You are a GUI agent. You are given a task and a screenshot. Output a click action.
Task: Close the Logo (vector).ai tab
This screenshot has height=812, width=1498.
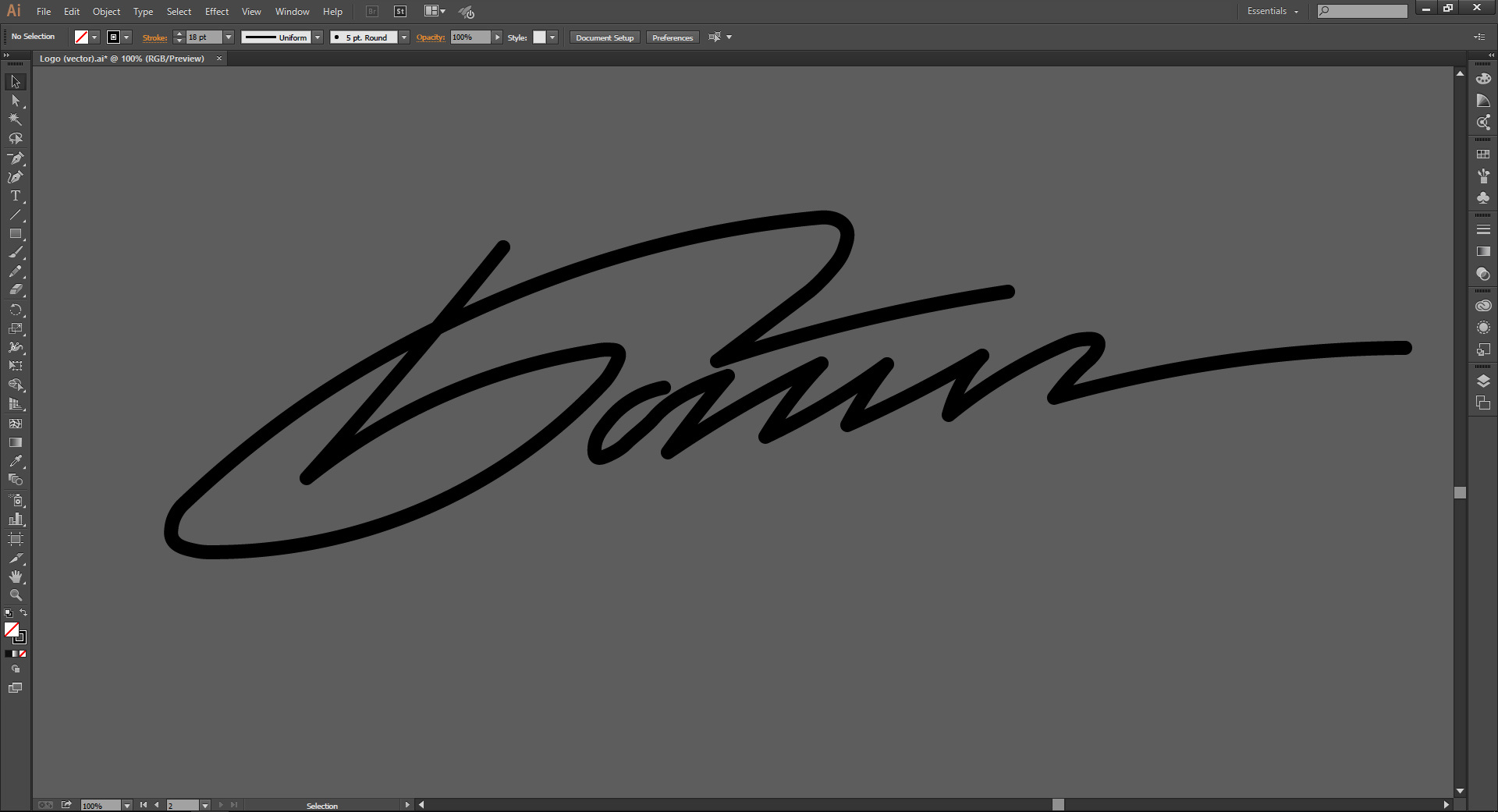coord(219,59)
